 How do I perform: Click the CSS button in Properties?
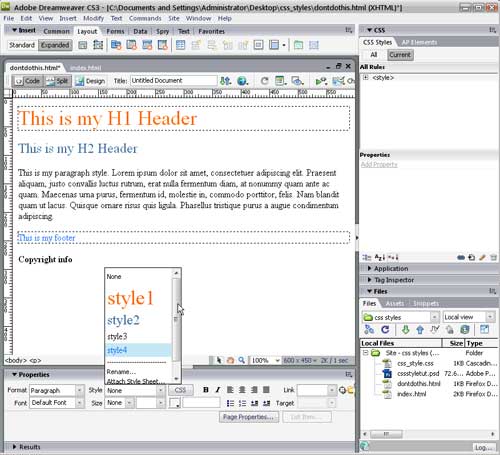pyautogui.click(x=180, y=390)
